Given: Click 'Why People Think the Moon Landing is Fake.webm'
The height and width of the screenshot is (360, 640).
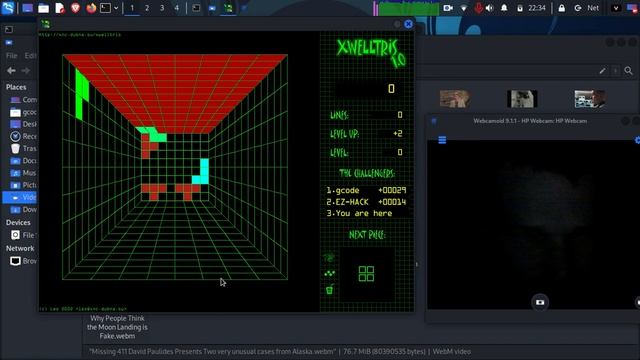Looking at the screenshot, I should point(117,327).
